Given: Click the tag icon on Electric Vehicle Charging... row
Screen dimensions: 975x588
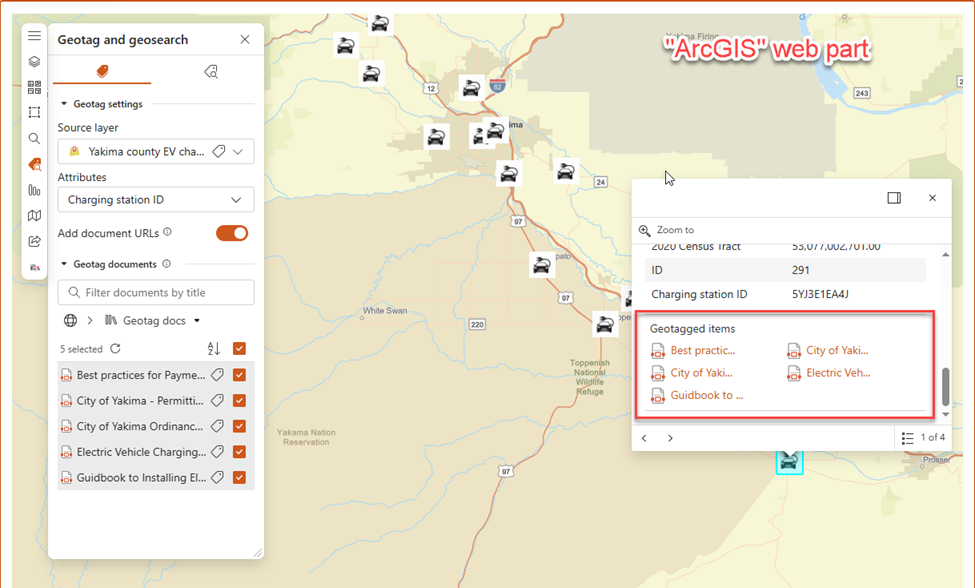Looking at the screenshot, I should click(217, 452).
